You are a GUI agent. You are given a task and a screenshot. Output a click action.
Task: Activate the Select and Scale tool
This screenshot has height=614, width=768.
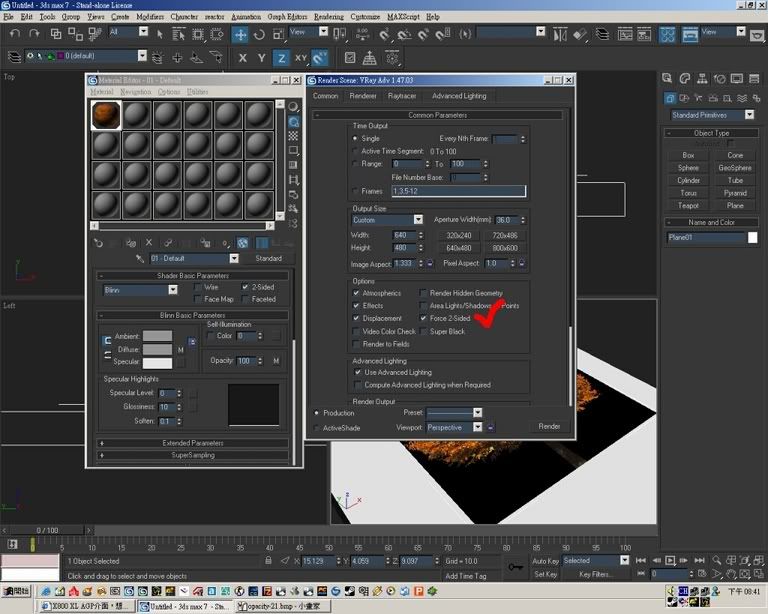278,34
